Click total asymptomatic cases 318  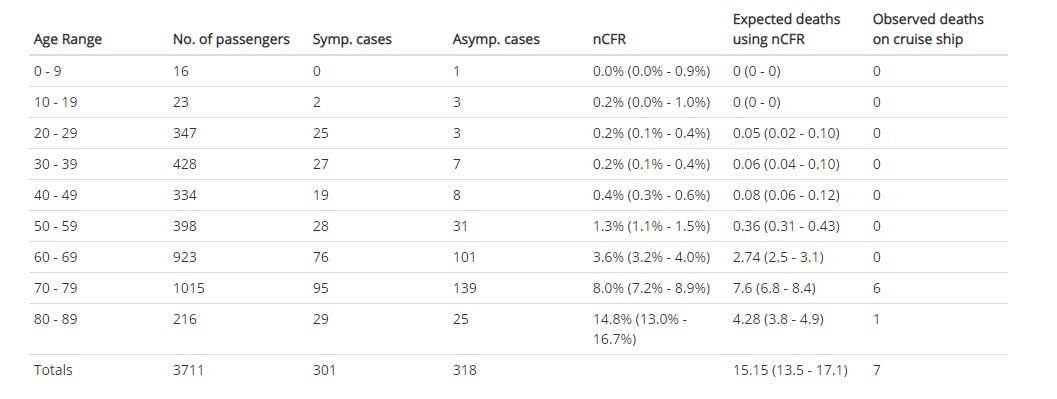464,370
